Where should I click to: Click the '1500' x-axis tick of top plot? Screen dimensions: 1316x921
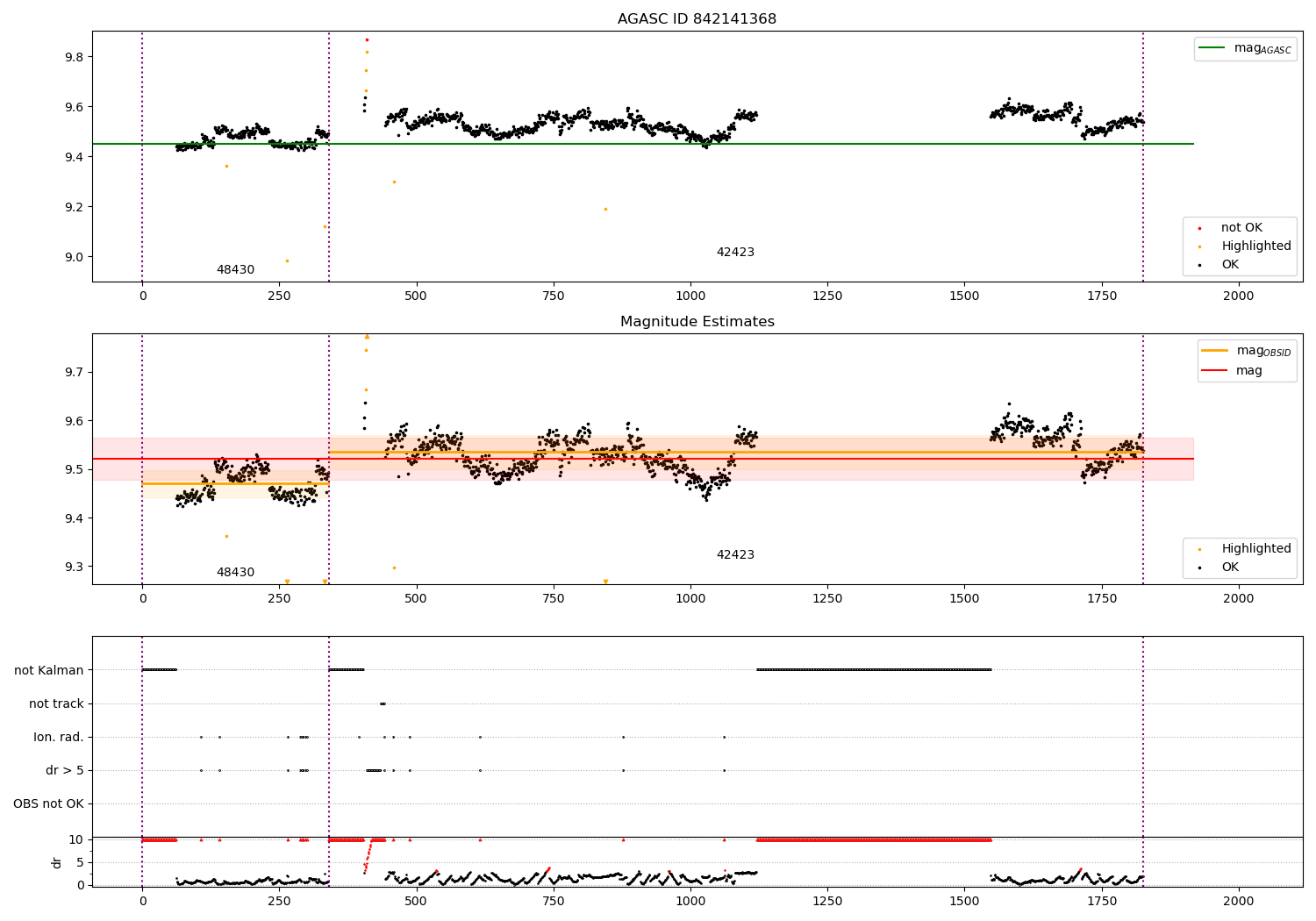(x=964, y=296)
